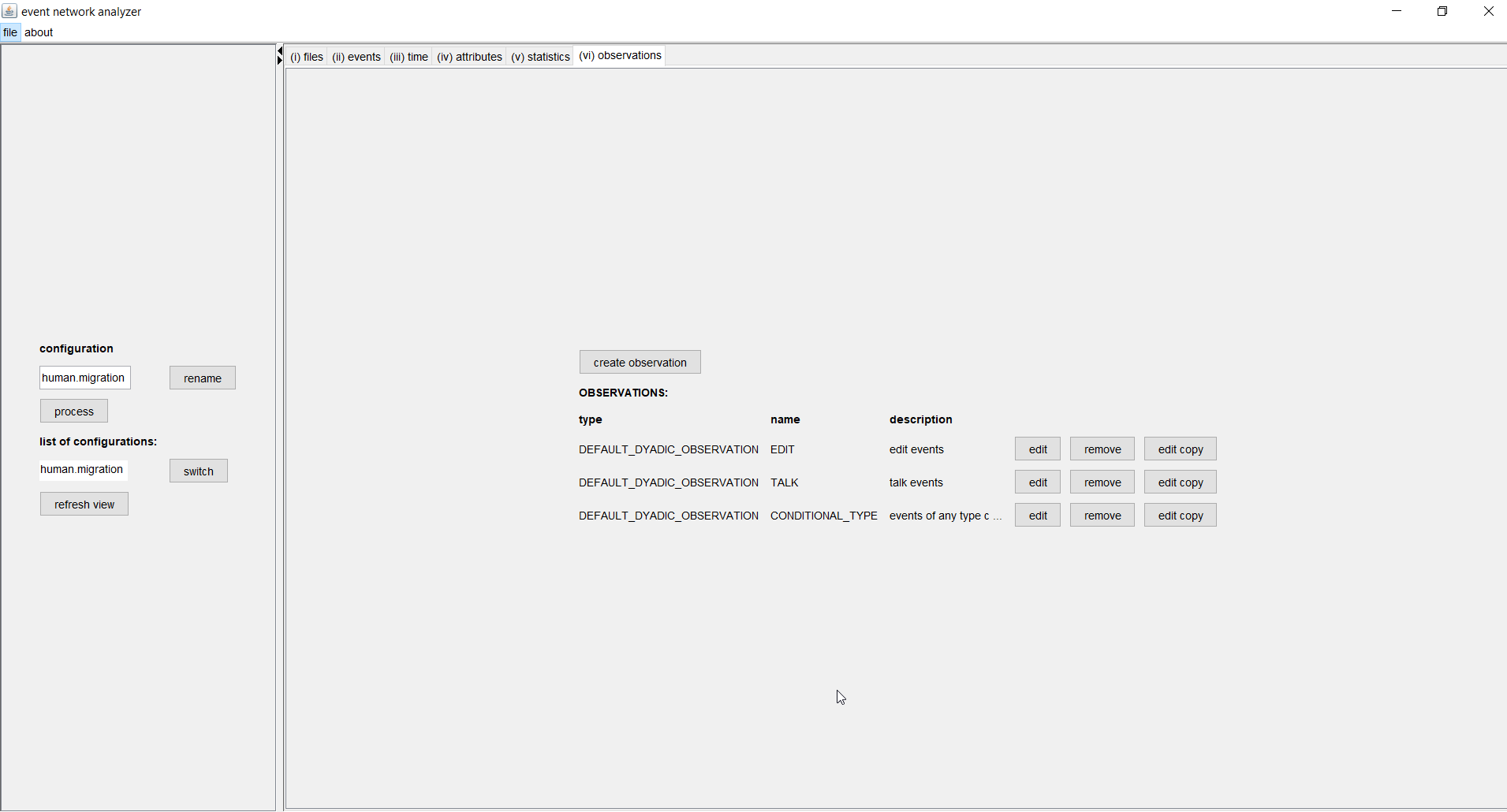1507x812 pixels.
Task: Select the (iv) attributes tab
Action: pos(469,57)
